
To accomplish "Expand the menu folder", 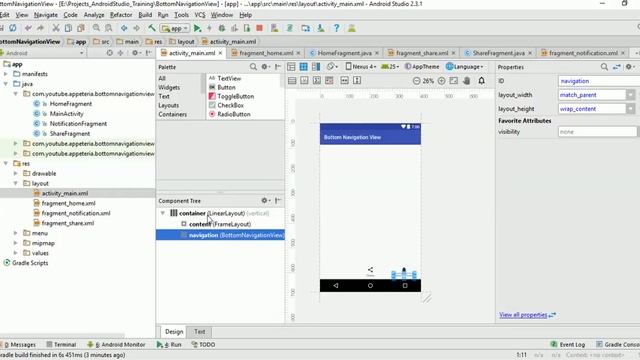I will click(x=16, y=233).
